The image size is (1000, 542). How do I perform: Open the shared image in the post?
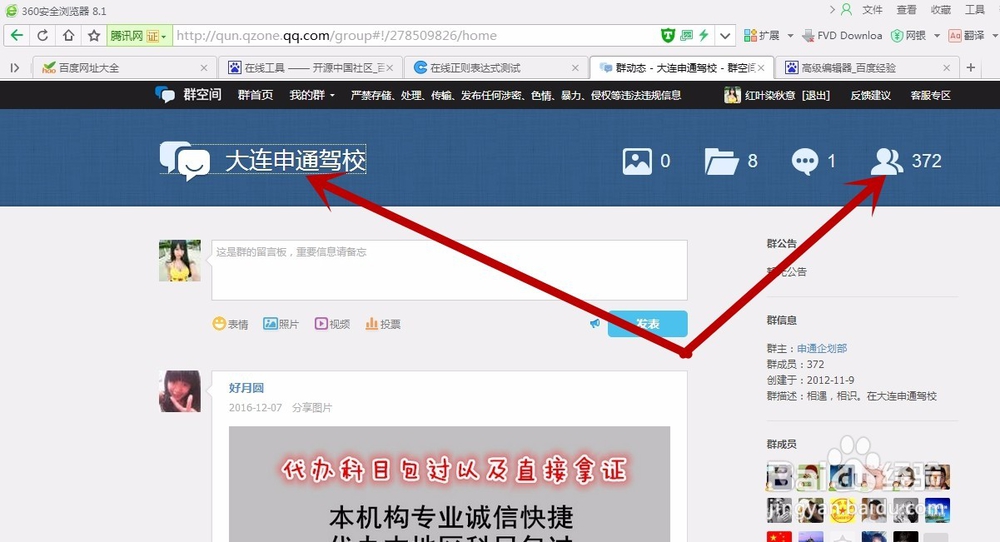point(450,484)
